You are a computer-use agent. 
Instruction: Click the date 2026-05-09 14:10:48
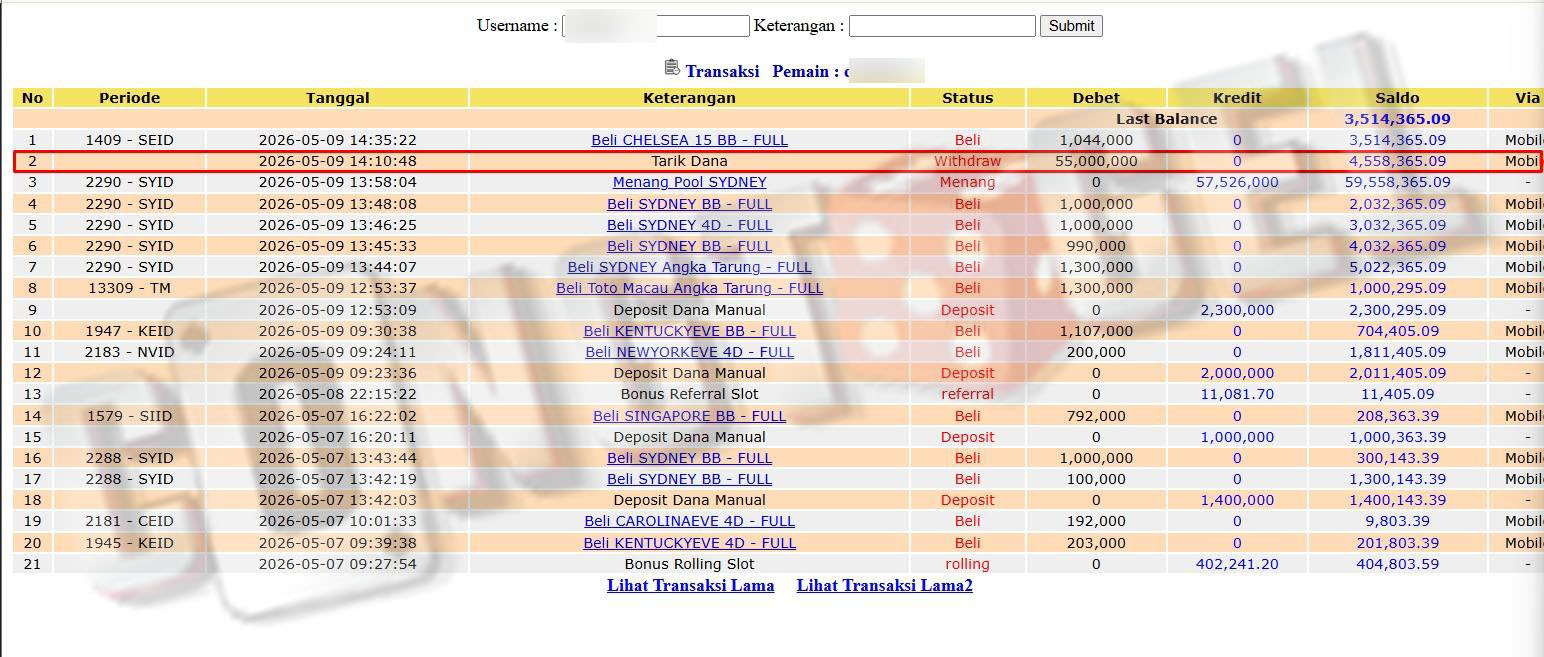click(x=337, y=161)
